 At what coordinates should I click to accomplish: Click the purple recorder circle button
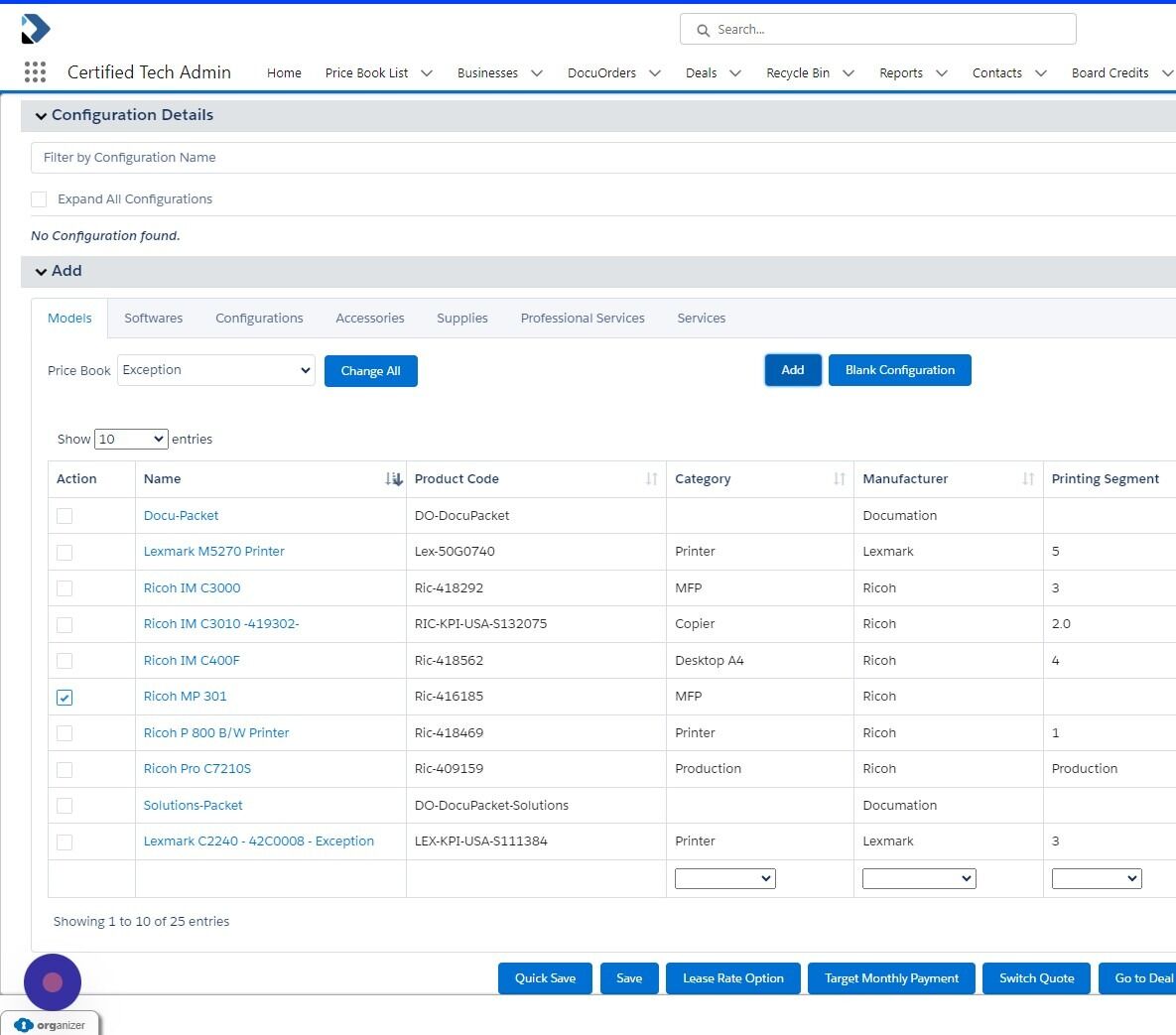(x=53, y=981)
